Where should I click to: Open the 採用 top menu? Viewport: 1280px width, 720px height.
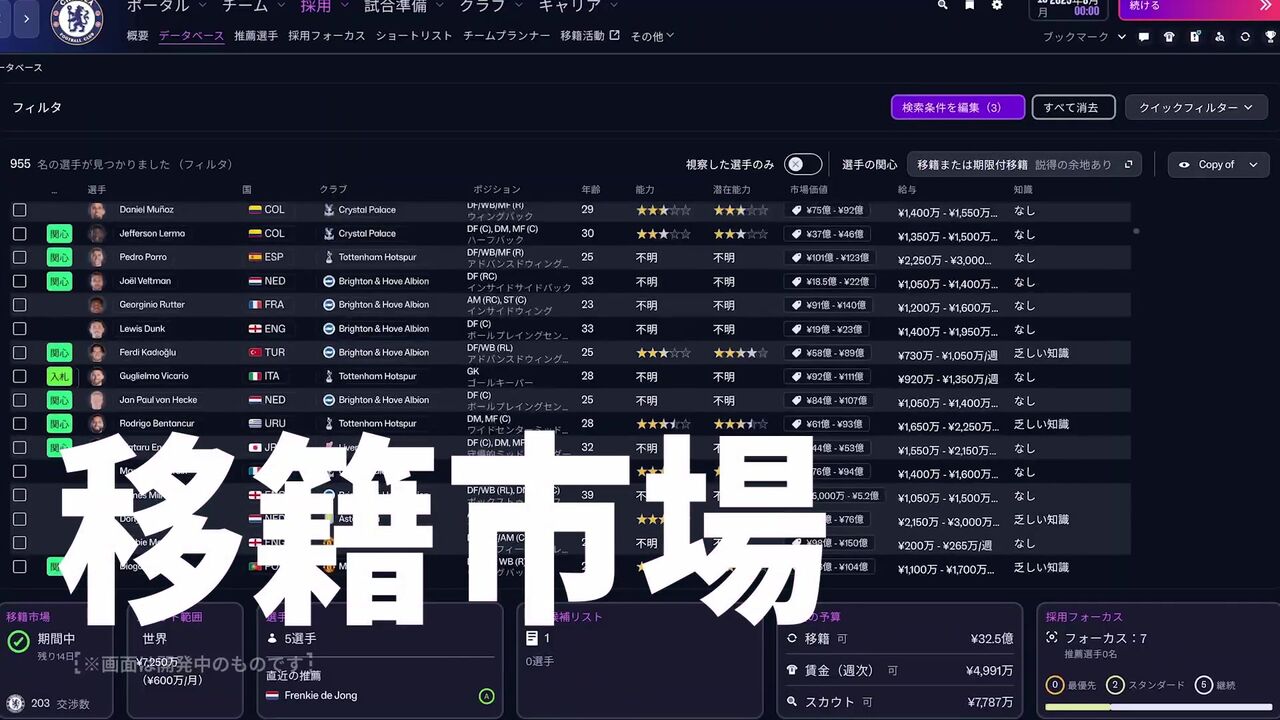pos(325,7)
